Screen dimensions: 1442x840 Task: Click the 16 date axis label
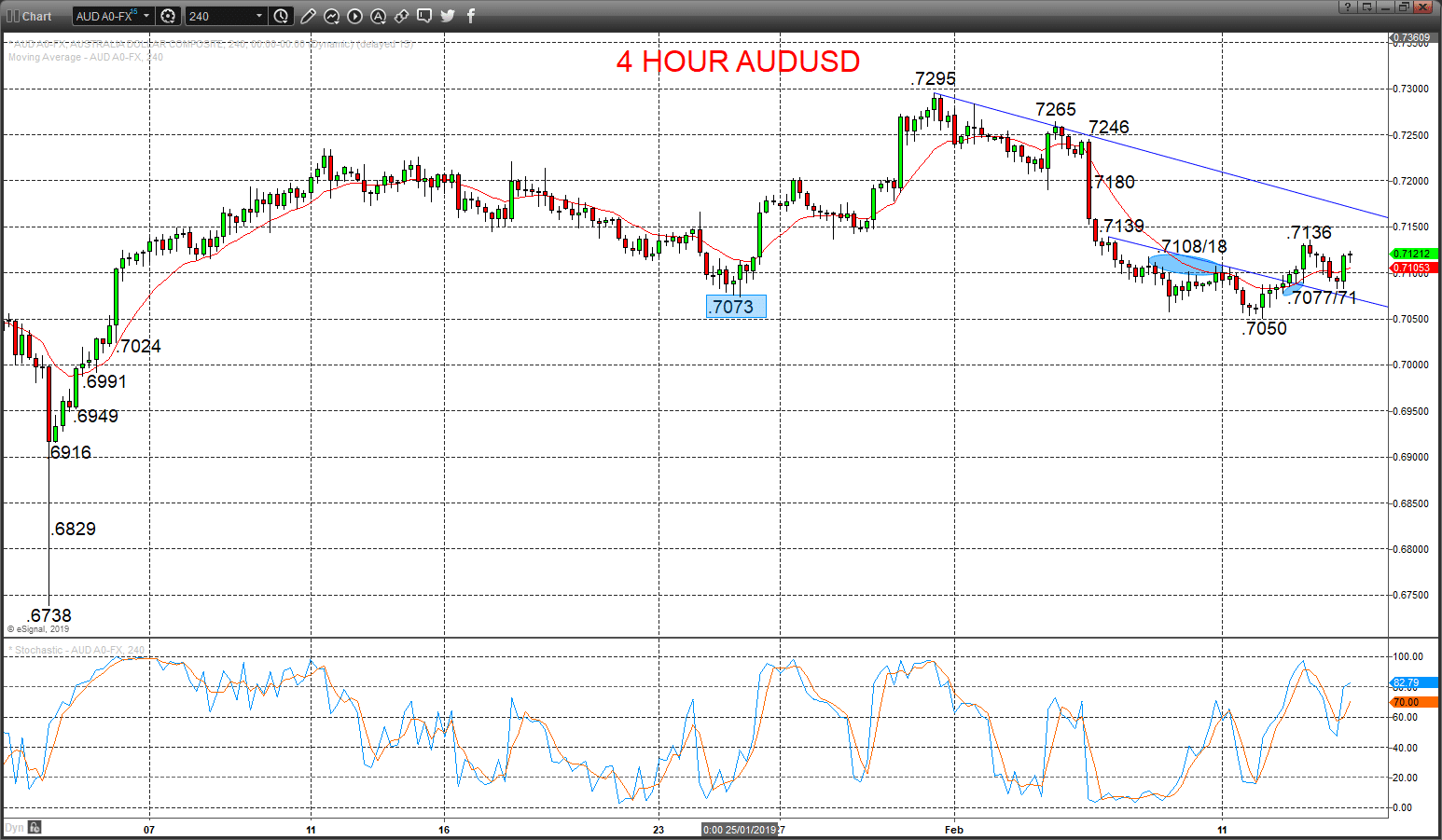click(x=444, y=829)
